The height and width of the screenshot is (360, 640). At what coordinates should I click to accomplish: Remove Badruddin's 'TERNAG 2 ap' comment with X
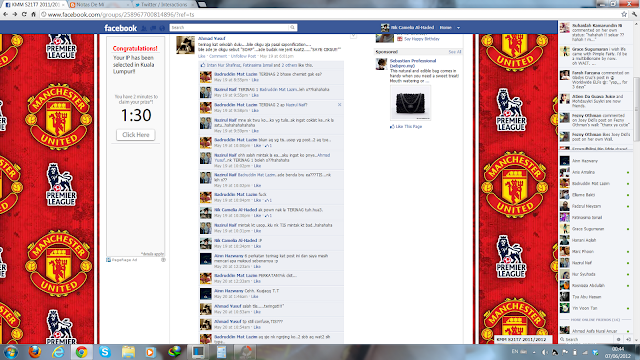tap(339, 105)
